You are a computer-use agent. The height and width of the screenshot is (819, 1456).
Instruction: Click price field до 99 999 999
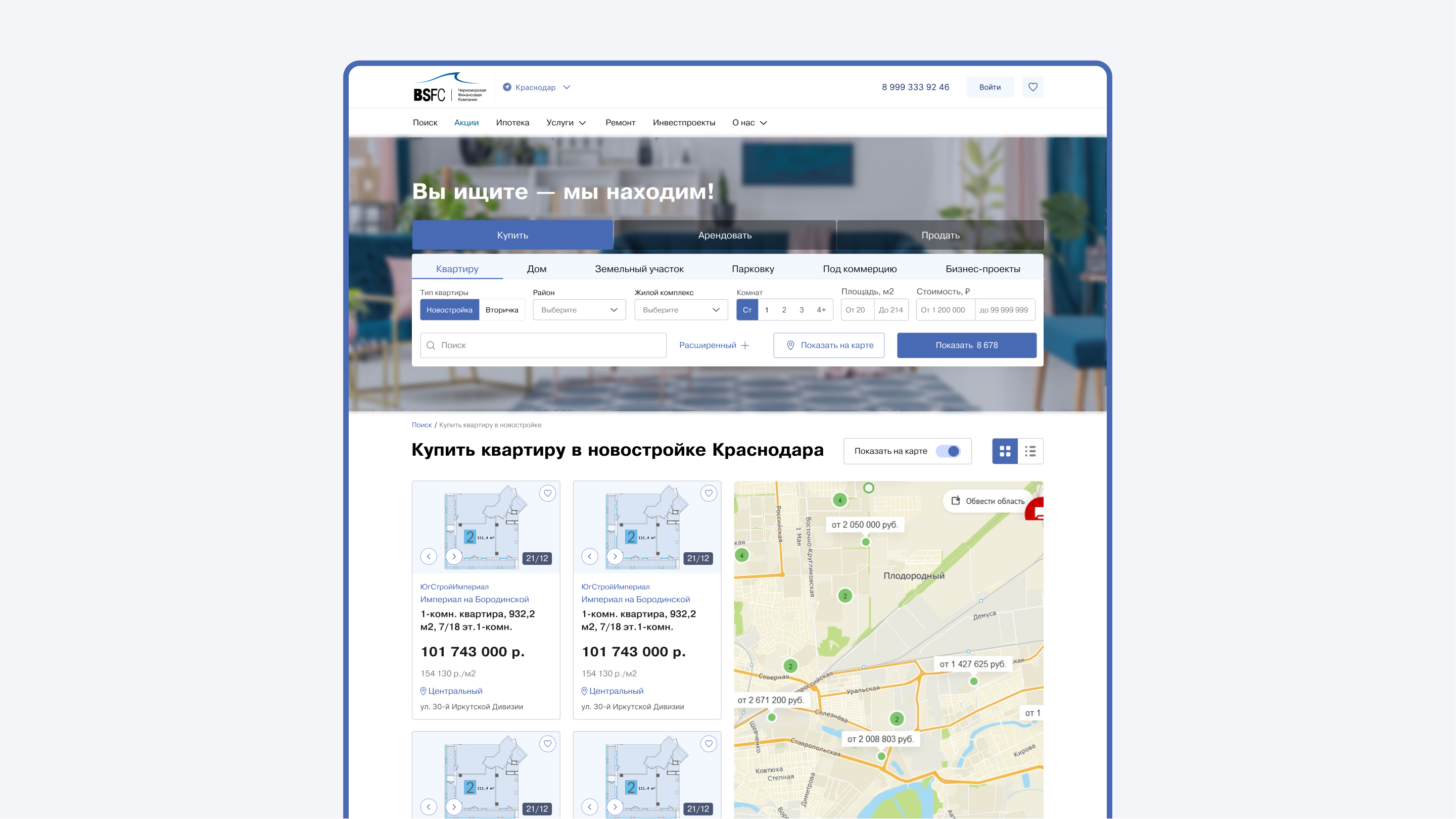click(x=1005, y=310)
